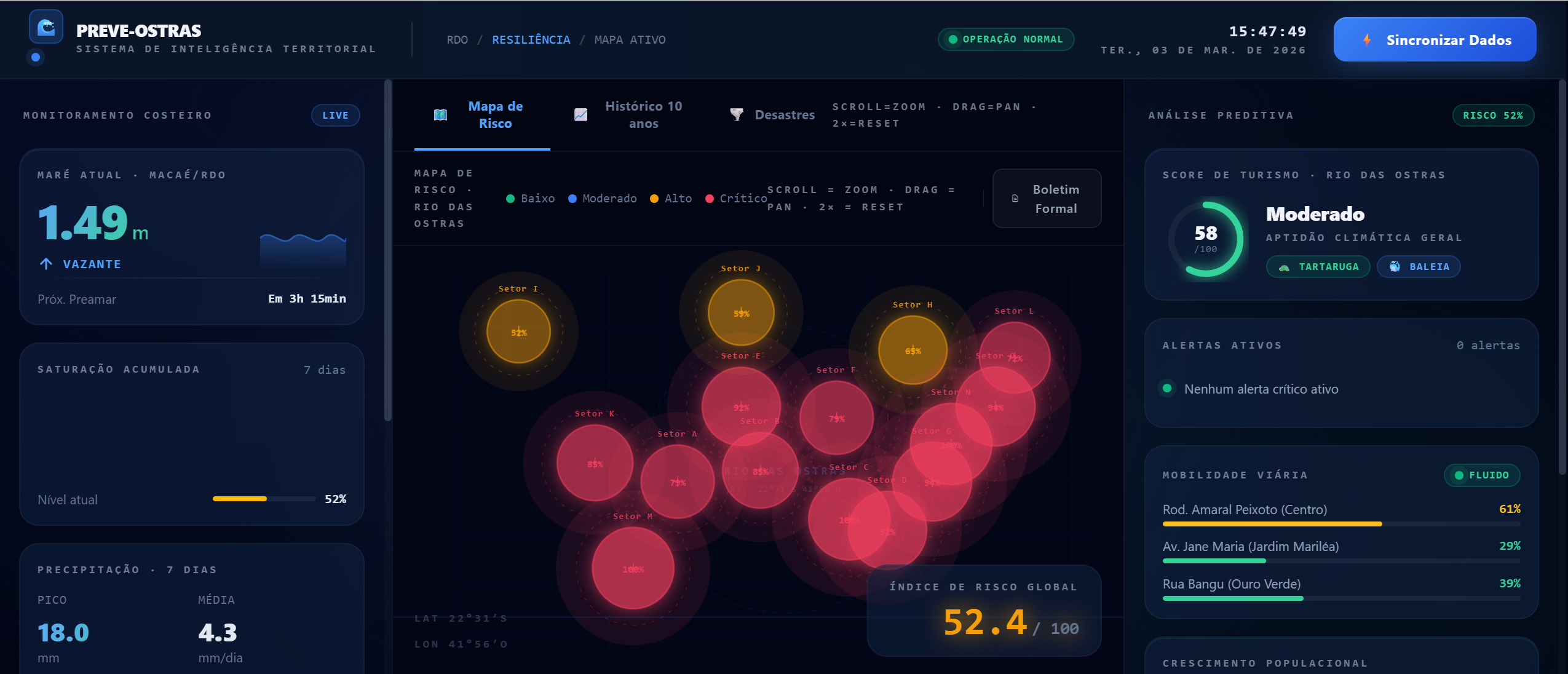Click the VAZANTE up-arrow icon
Screen dimensions: 1568x674
pyautogui.click(x=46, y=264)
